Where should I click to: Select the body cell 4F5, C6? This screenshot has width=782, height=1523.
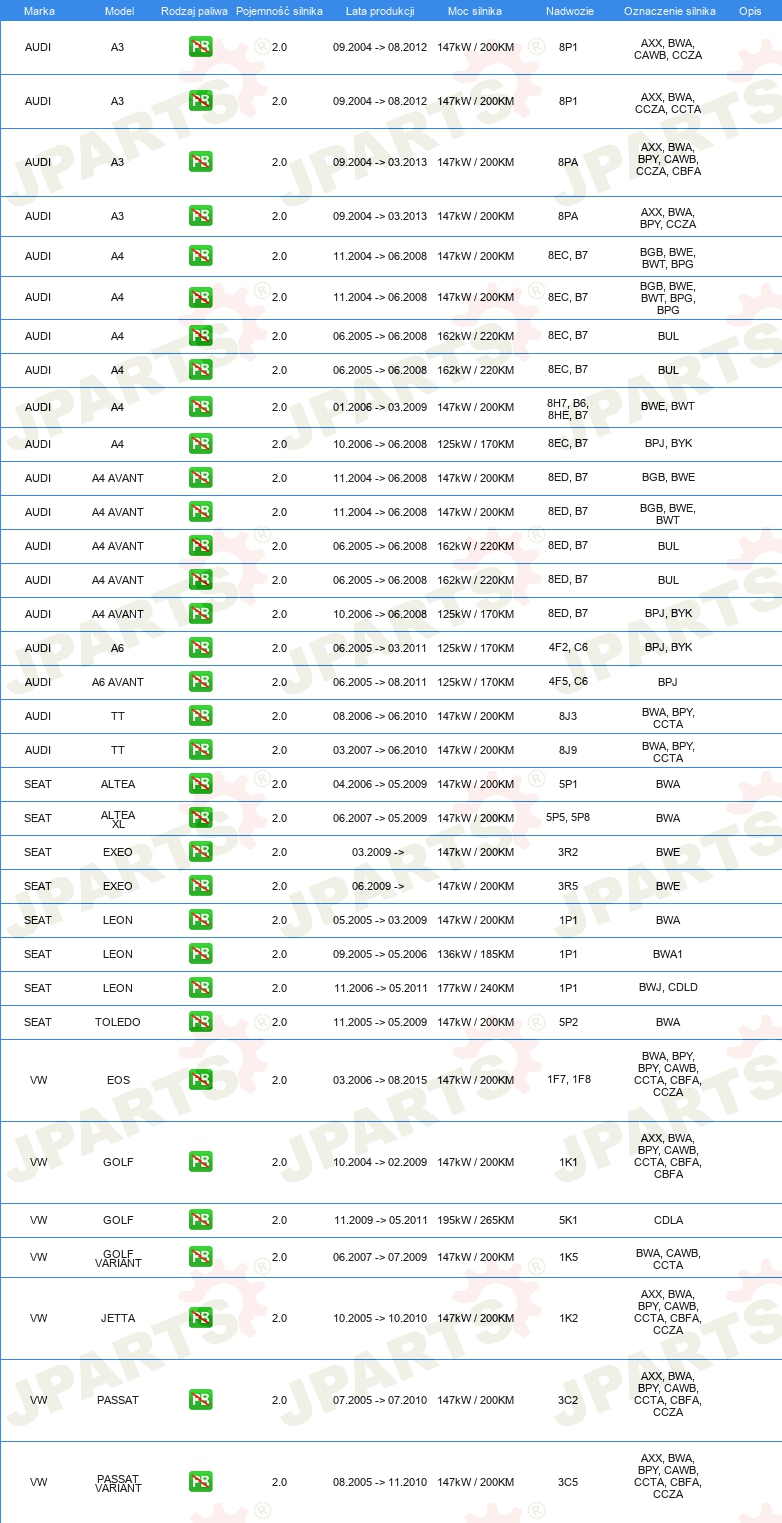[x=568, y=682]
